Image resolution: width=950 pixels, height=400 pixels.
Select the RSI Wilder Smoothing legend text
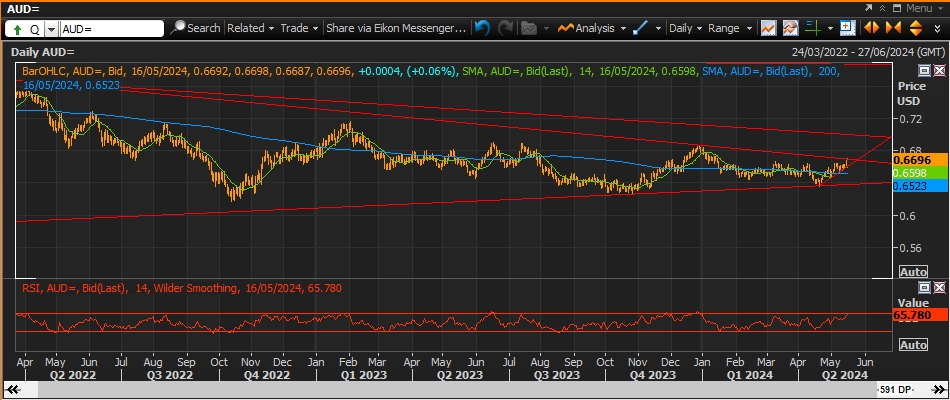pos(182,288)
